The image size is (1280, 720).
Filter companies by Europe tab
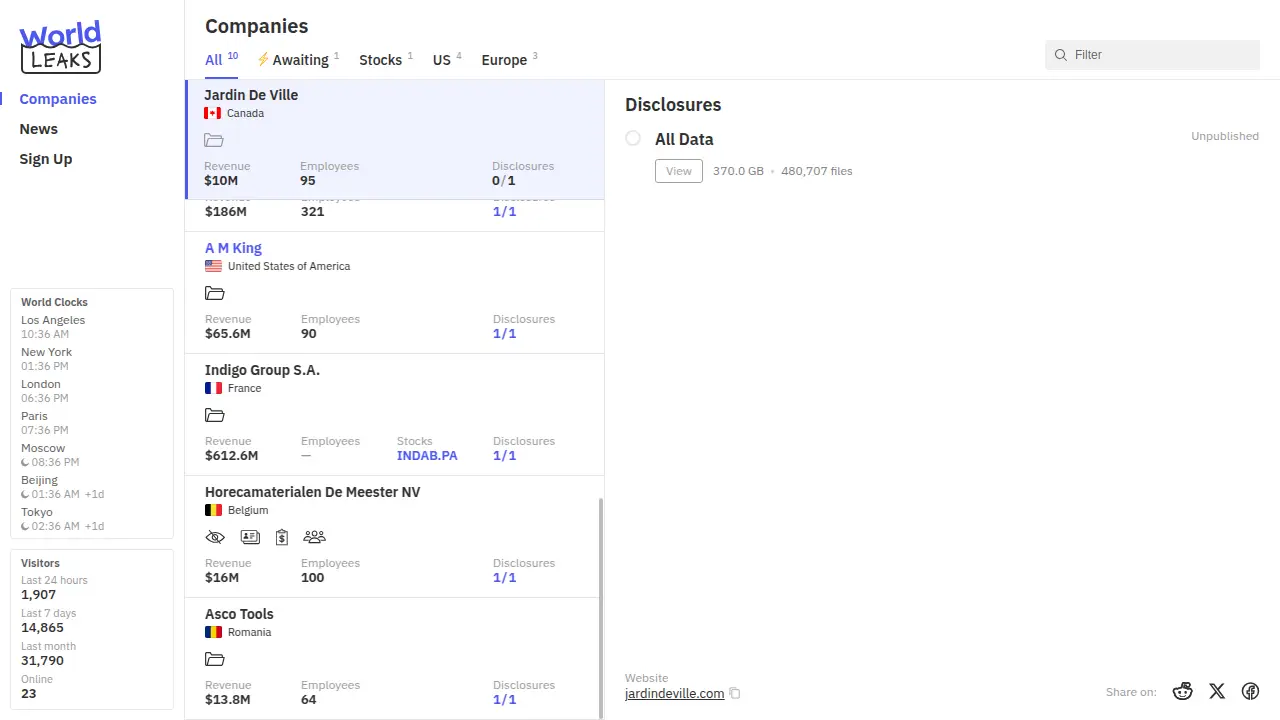pyautogui.click(x=505, y=60)
